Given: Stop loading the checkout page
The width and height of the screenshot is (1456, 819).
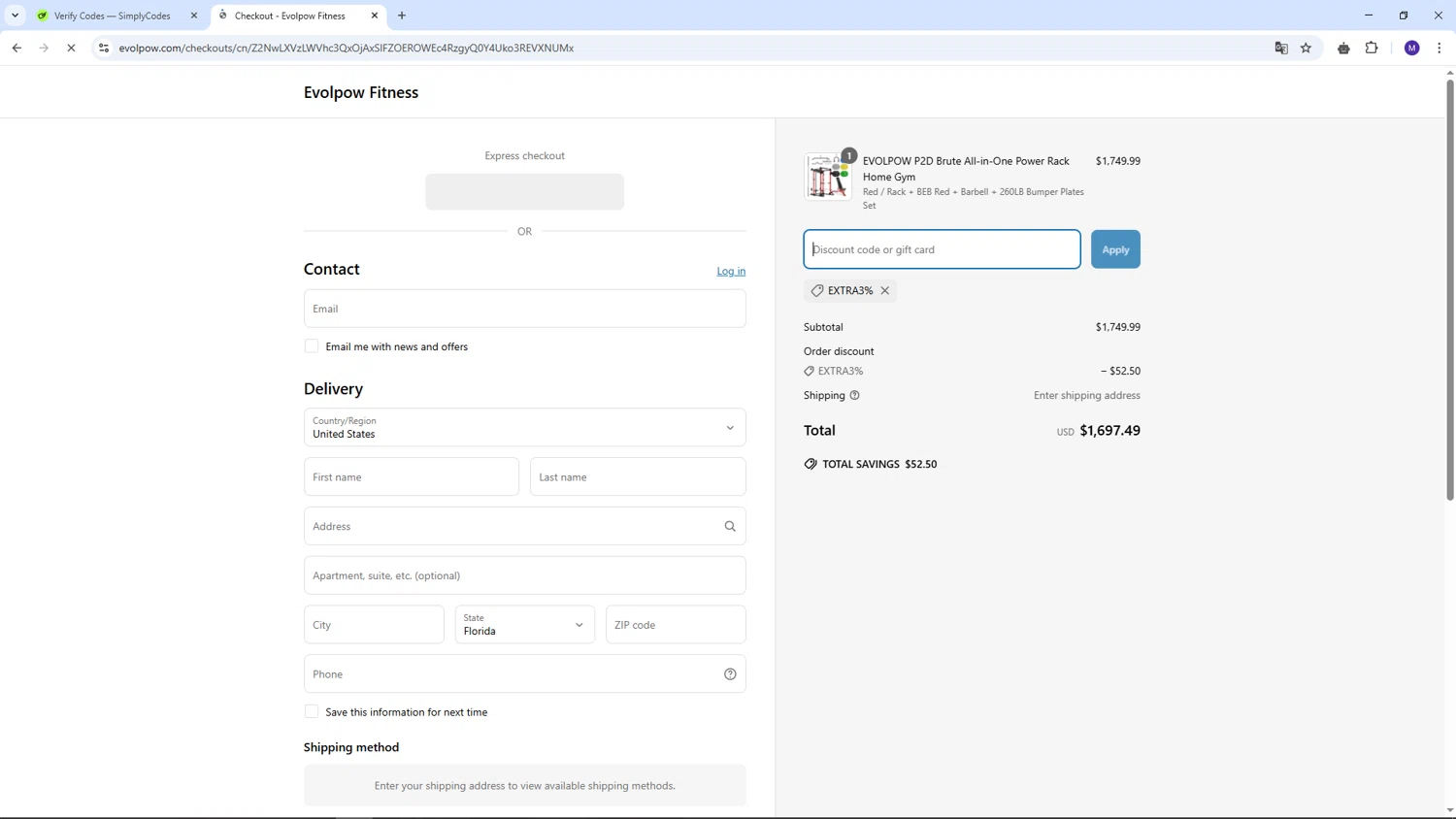Looking at the screenshot, I should [x=71, y=48].
